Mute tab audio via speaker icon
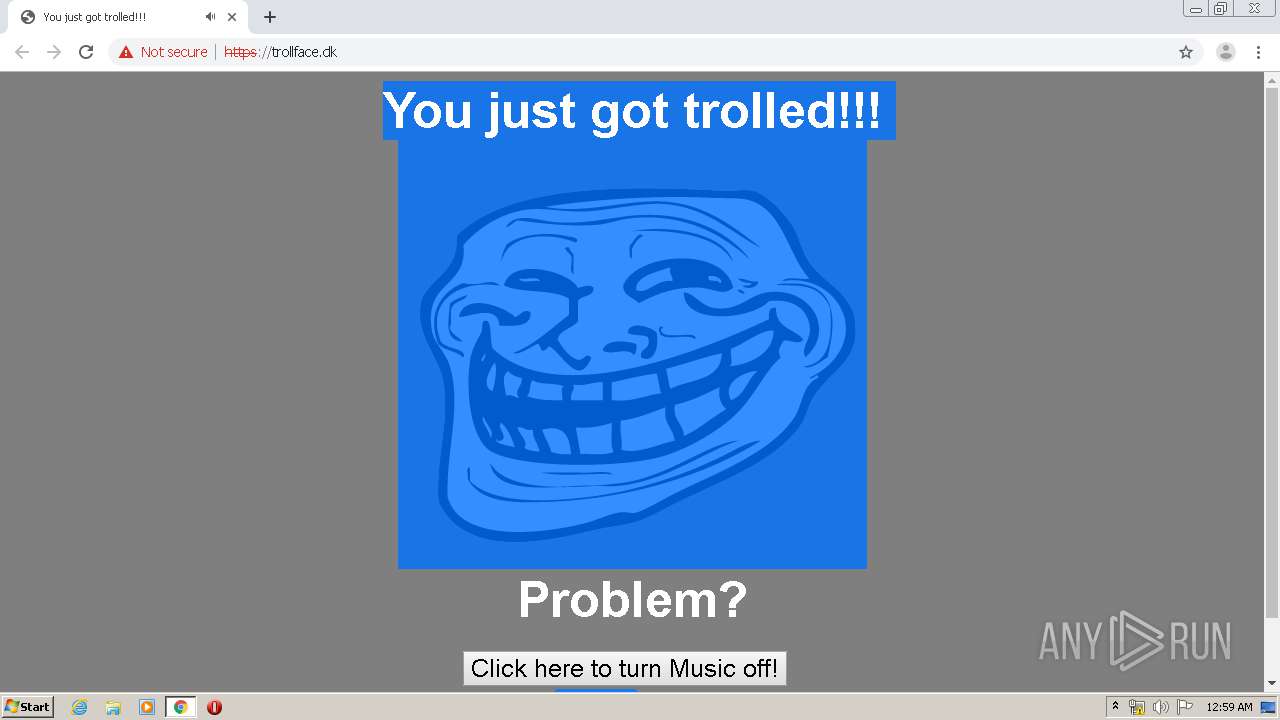The image size is (1280, 720). [210, 17]
